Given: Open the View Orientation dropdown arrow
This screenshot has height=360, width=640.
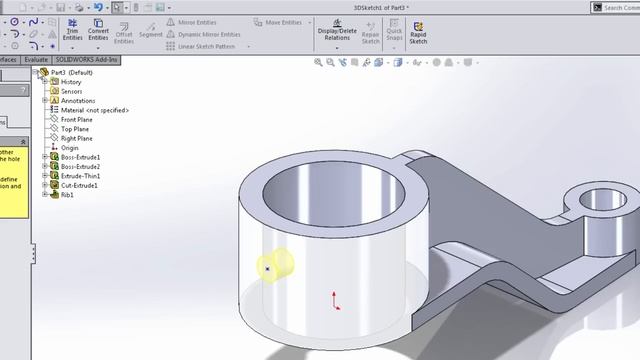Looking at the screenshot, I should click(x=388, y=62).
